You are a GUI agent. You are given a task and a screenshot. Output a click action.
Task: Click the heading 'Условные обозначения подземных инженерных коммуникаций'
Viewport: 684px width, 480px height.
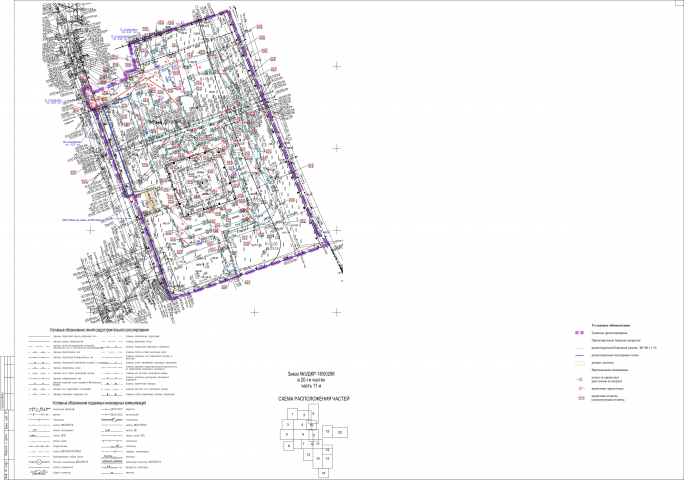[99, 403]
